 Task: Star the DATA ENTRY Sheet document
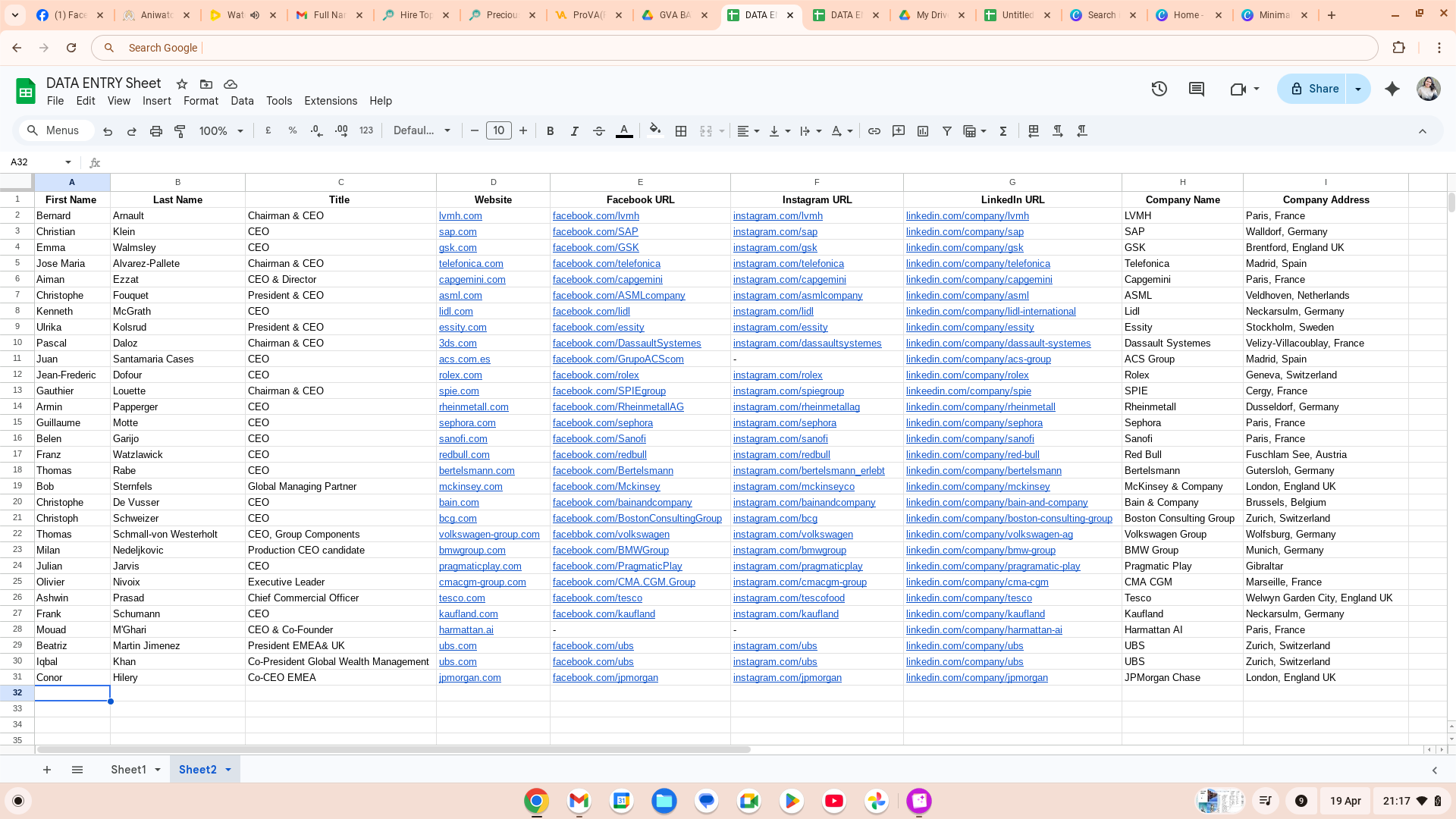click(182, 84)
